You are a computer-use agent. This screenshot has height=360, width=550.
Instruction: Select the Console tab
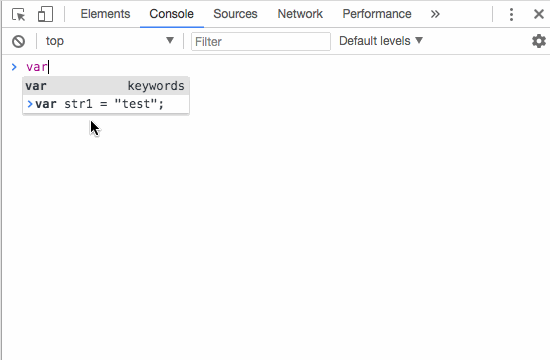point(172,14)
